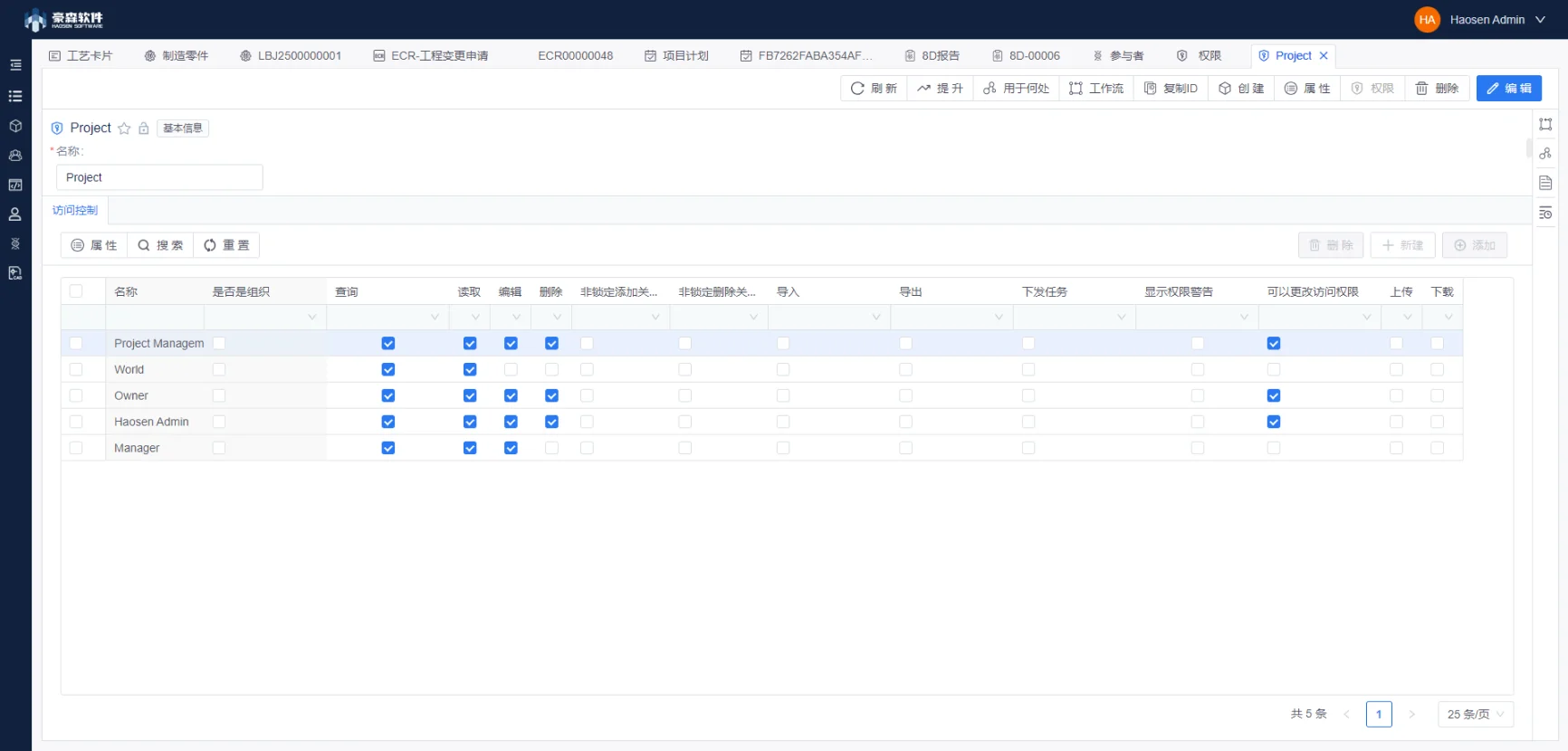Click the 刷新 refresh toolbar button

pyautogui.click(x=874, y=88)
